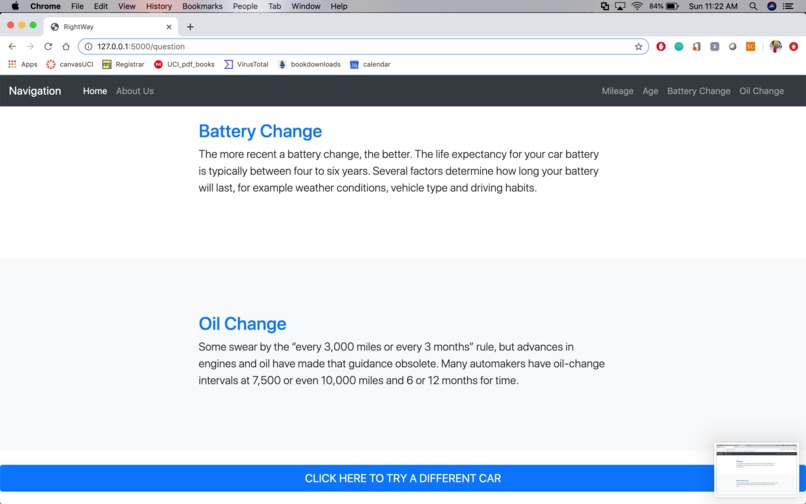806x504 pixels.
Task: Click the Oil Change heading
Action: [x=242, y=323]
